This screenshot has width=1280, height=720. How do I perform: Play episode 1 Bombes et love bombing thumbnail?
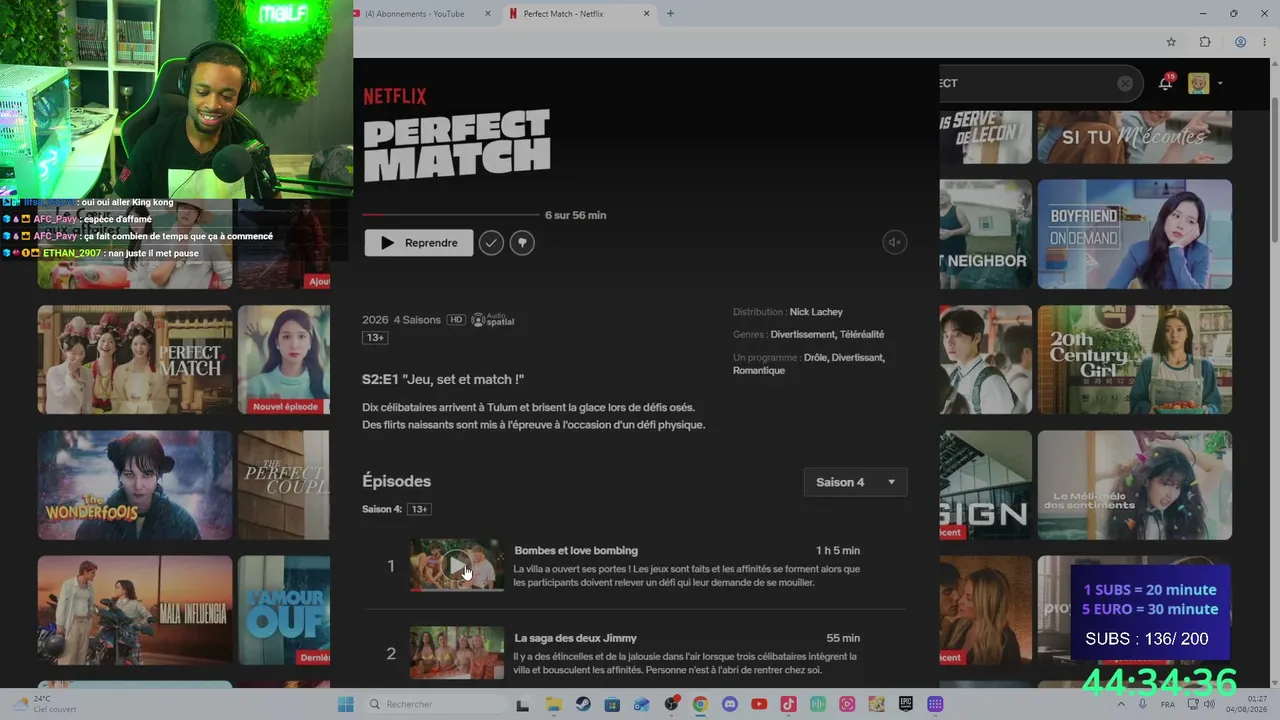tap(457, 566)
